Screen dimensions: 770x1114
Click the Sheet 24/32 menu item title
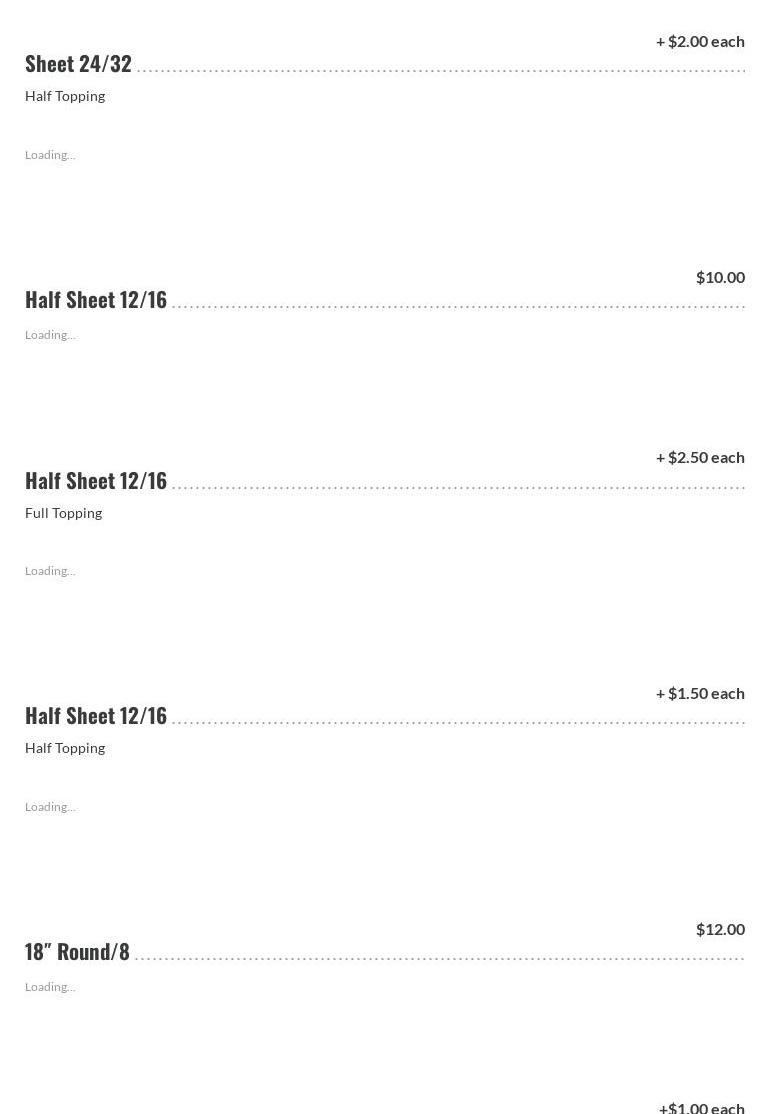(x=78, y=63)
